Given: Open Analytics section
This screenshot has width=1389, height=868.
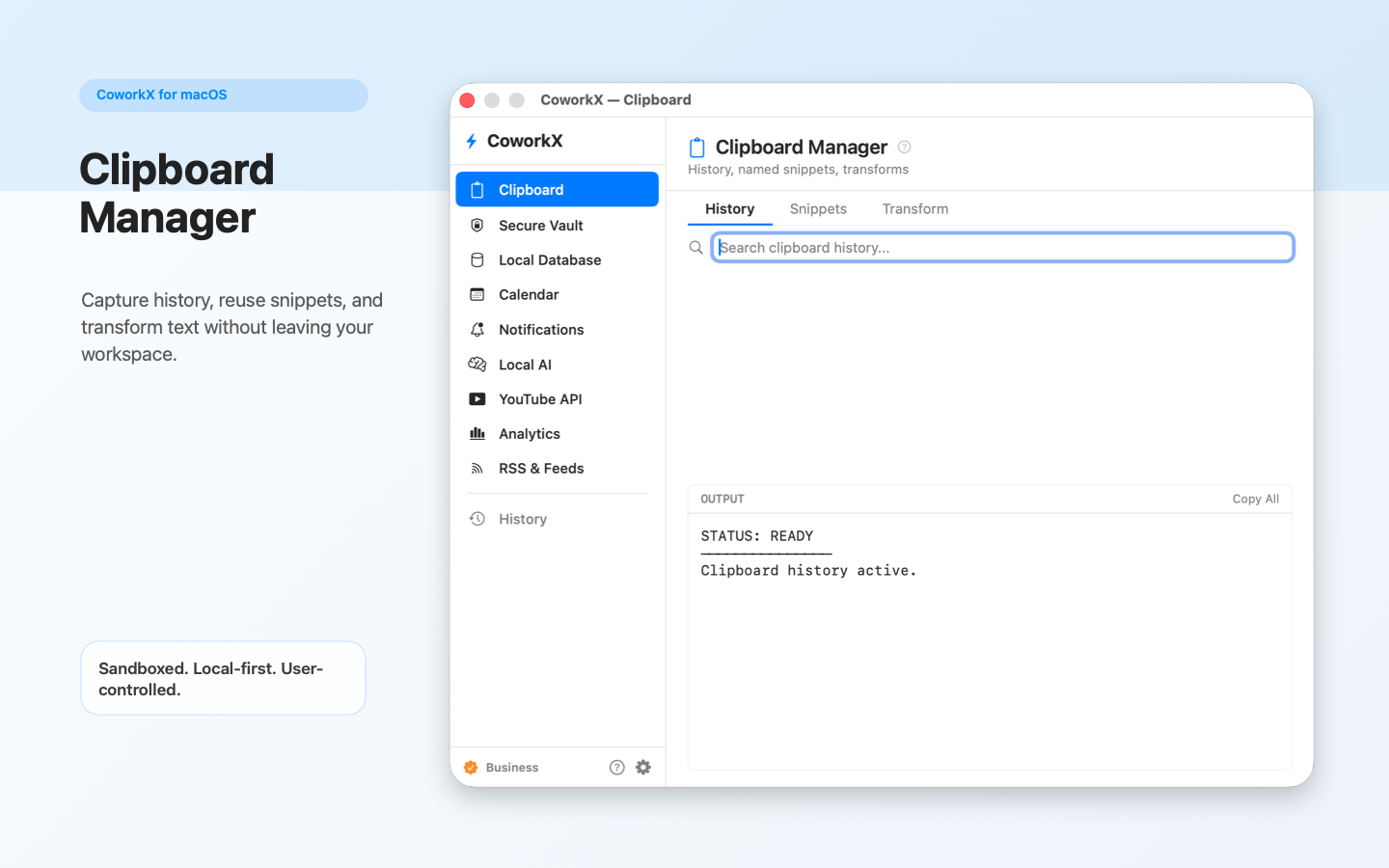Looking at the screenshot, I should [x=557, y=434].
